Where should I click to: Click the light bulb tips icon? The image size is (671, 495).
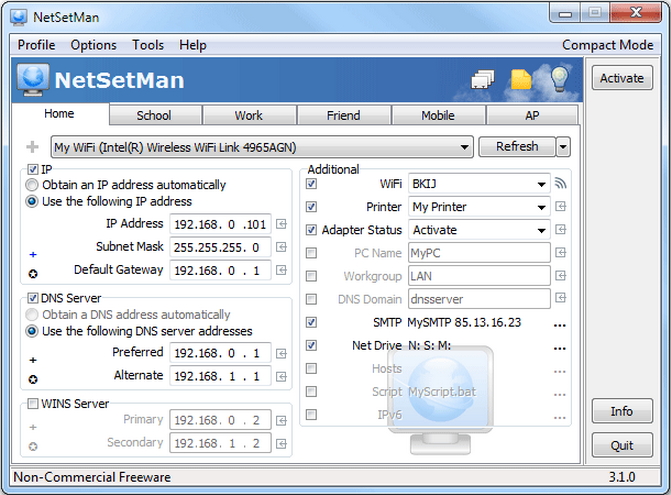[x=559, y=79]
